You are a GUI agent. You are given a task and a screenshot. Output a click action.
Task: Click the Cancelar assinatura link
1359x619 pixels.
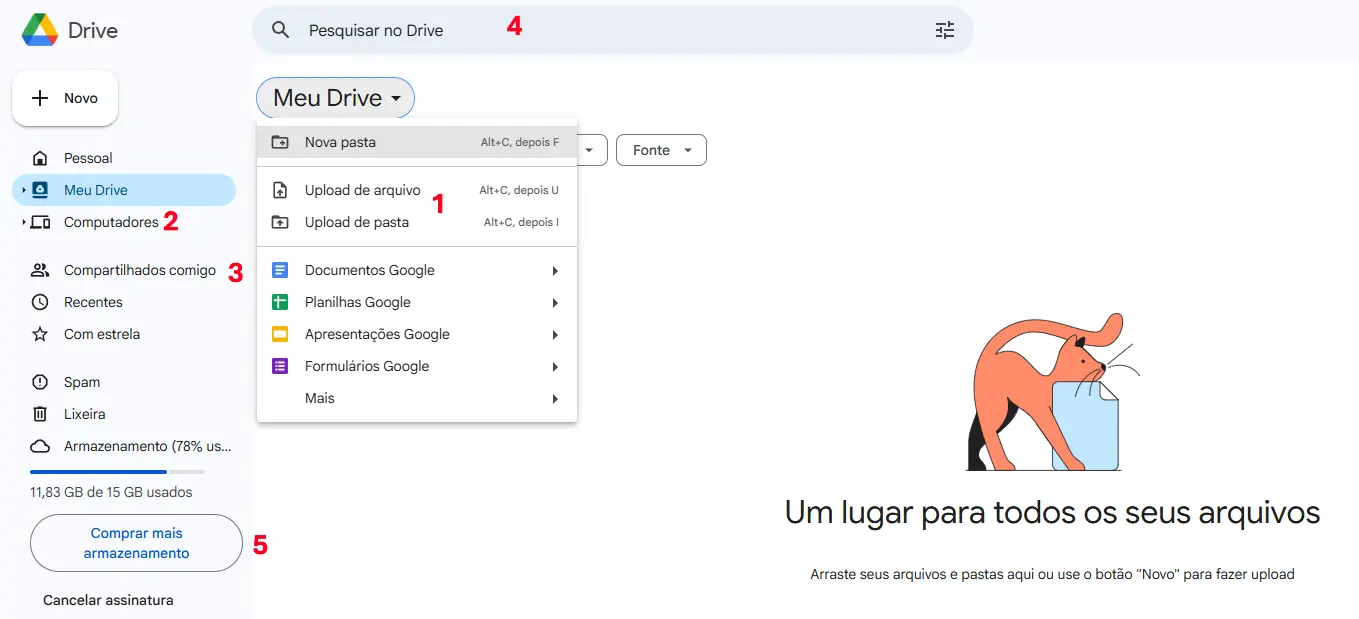click(107, 600)
